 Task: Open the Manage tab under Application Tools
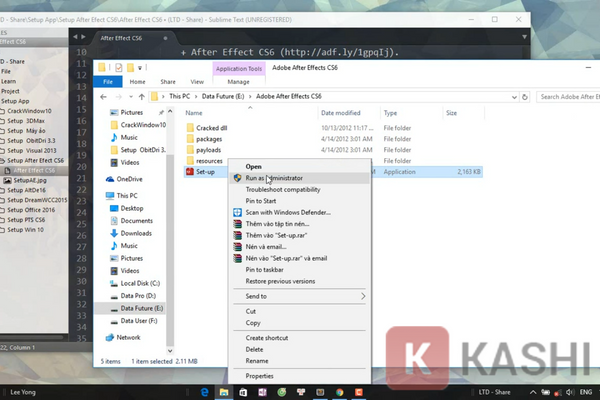click(238, 82)
